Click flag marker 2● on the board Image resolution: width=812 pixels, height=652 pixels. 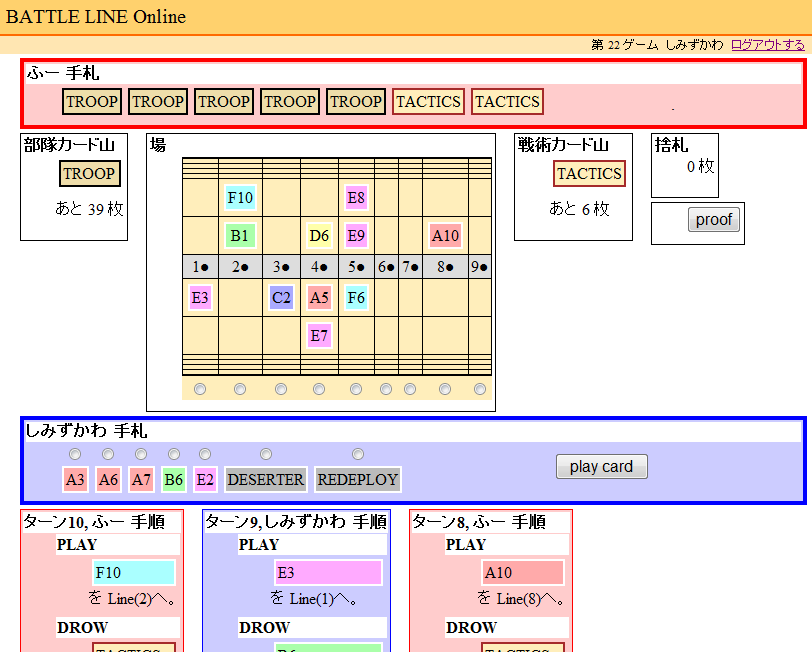coord(240,267)
